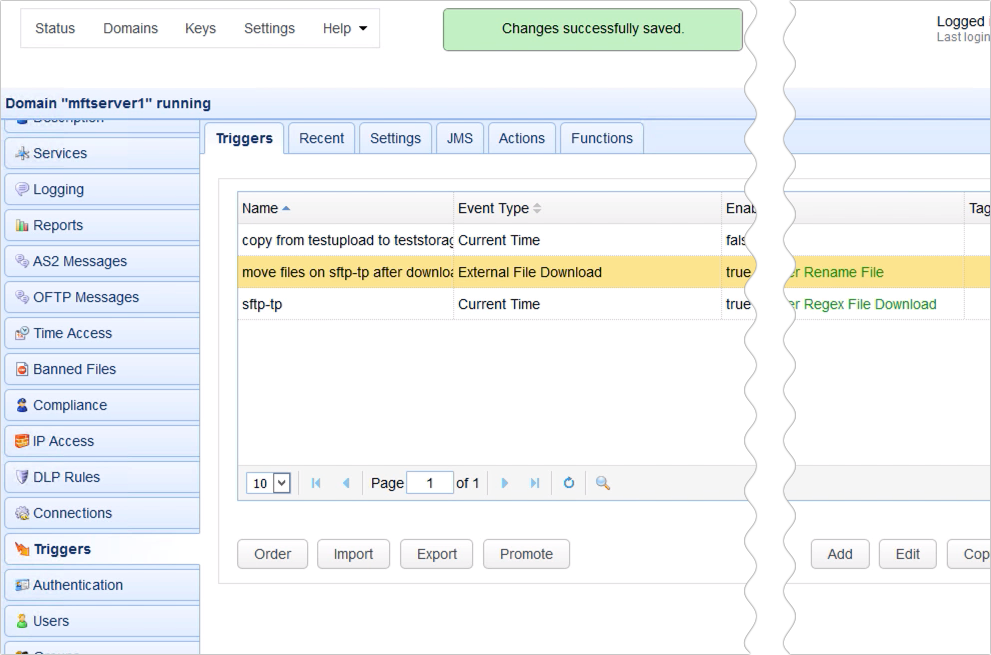Go to previous page arrow icon
The width and height of the screenshot is (991, 655).
pos(346,483)
